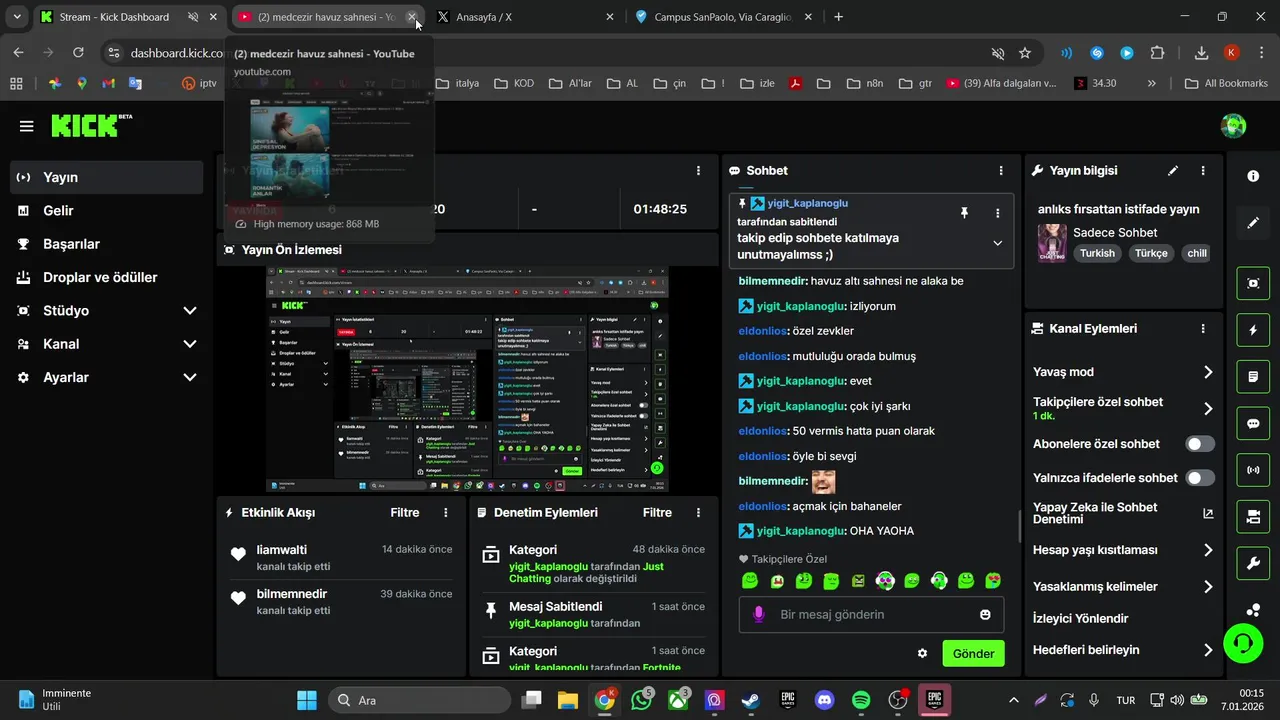
Task: Open Gelir in the sidebar
Action: 107,211
